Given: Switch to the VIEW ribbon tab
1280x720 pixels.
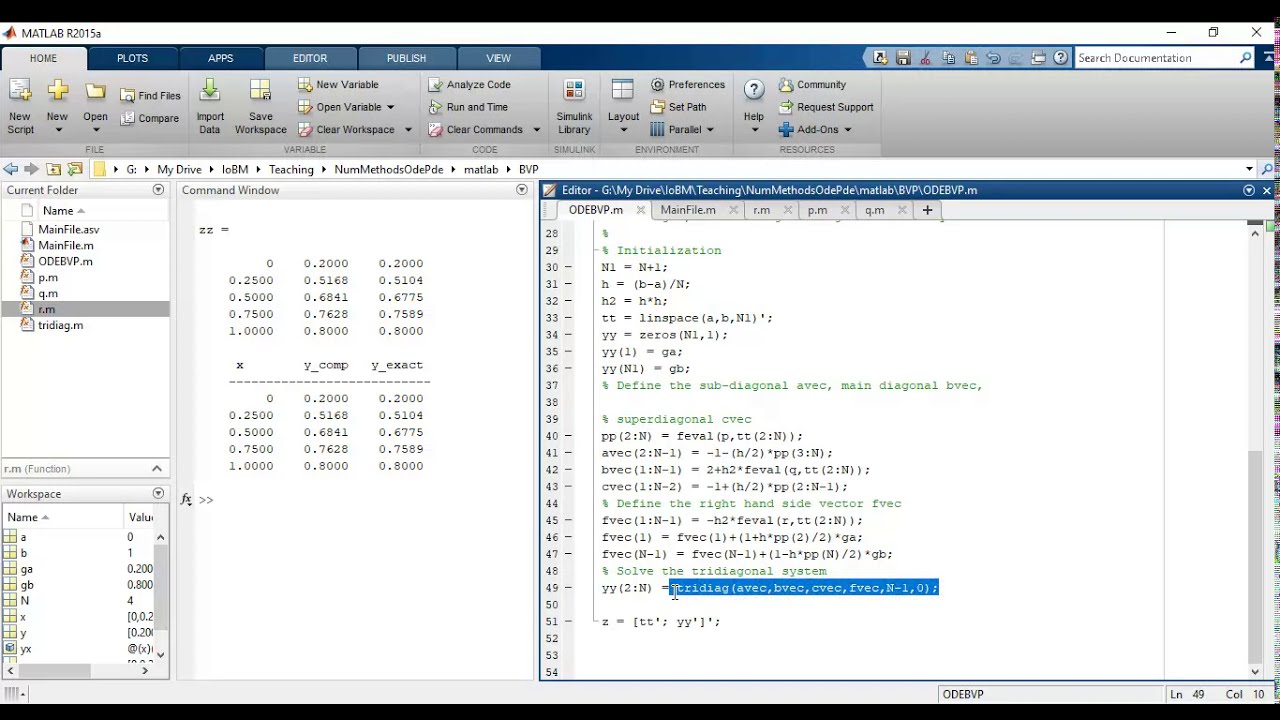Looking at the screenshot, I should pyautogui.click(x=498, y=58).
